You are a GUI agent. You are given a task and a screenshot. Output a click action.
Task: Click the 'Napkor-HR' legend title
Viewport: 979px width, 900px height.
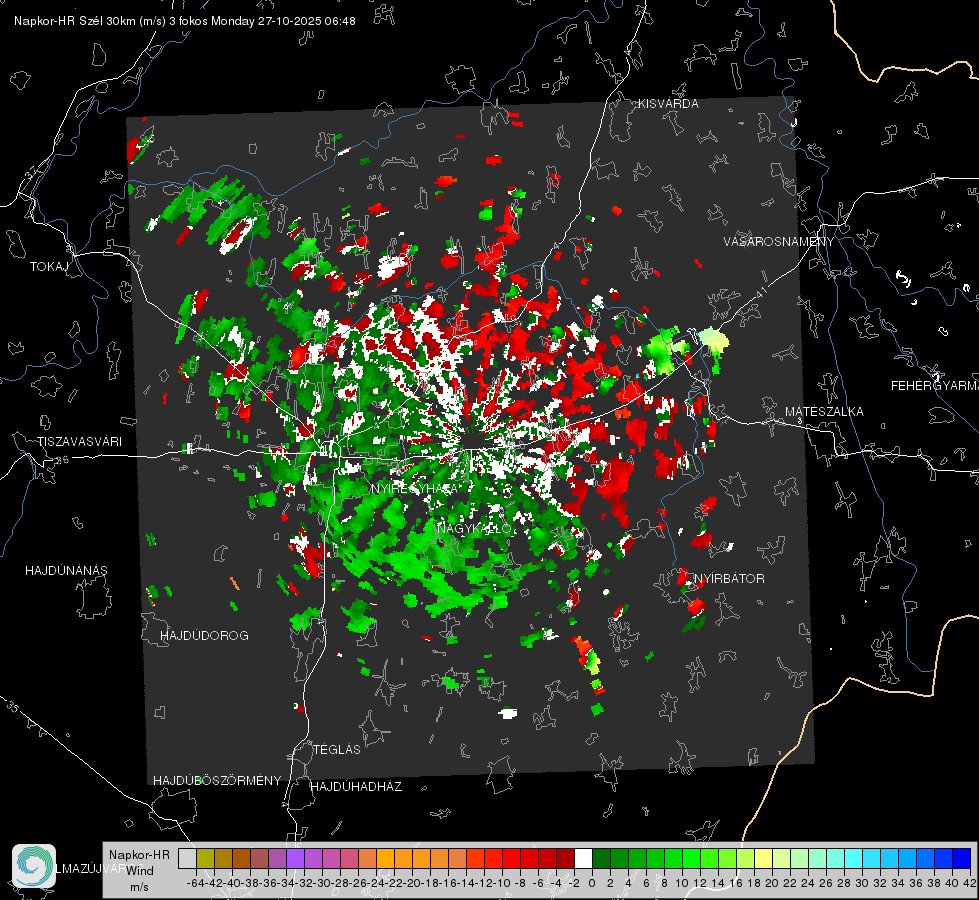pos(139,855)
